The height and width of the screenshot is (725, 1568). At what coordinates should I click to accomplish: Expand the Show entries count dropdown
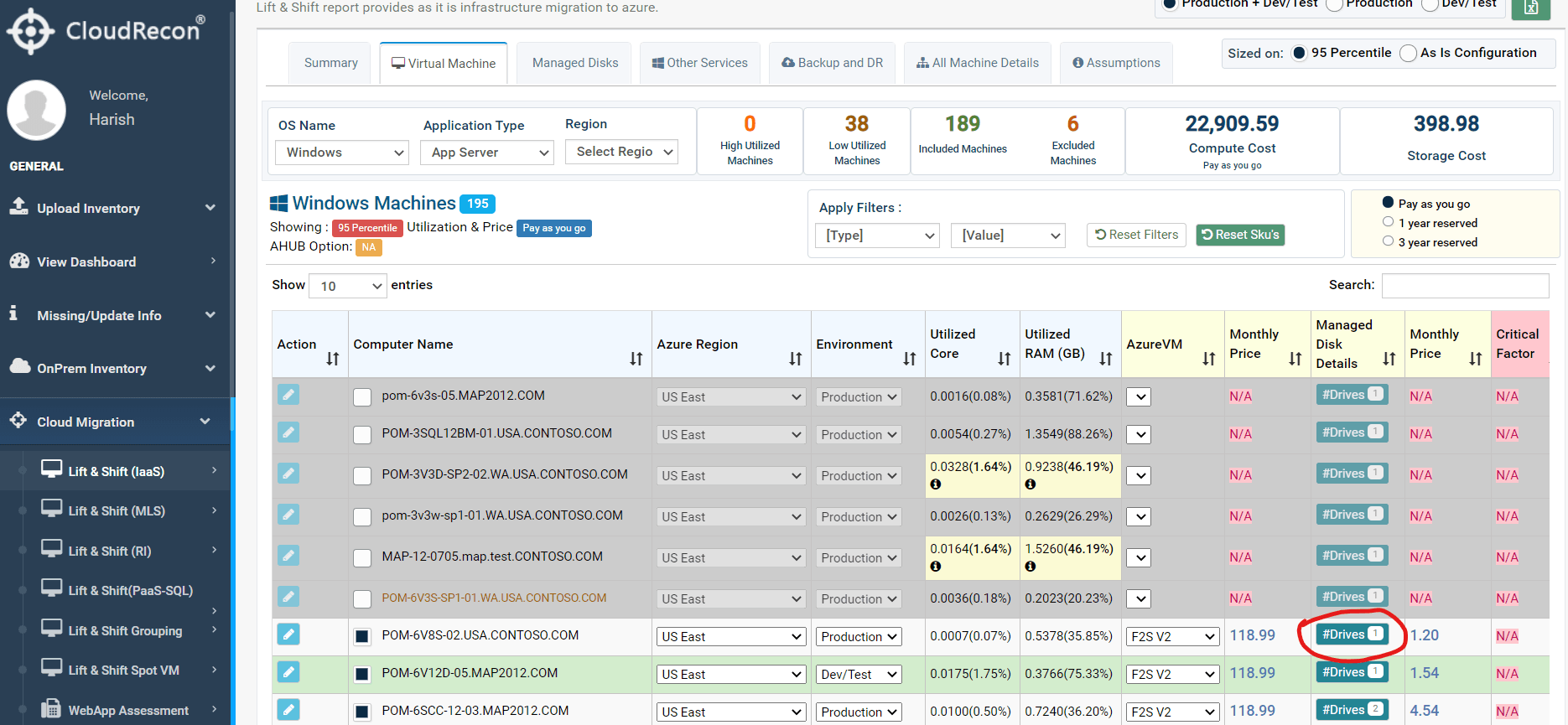click(348, 286)
